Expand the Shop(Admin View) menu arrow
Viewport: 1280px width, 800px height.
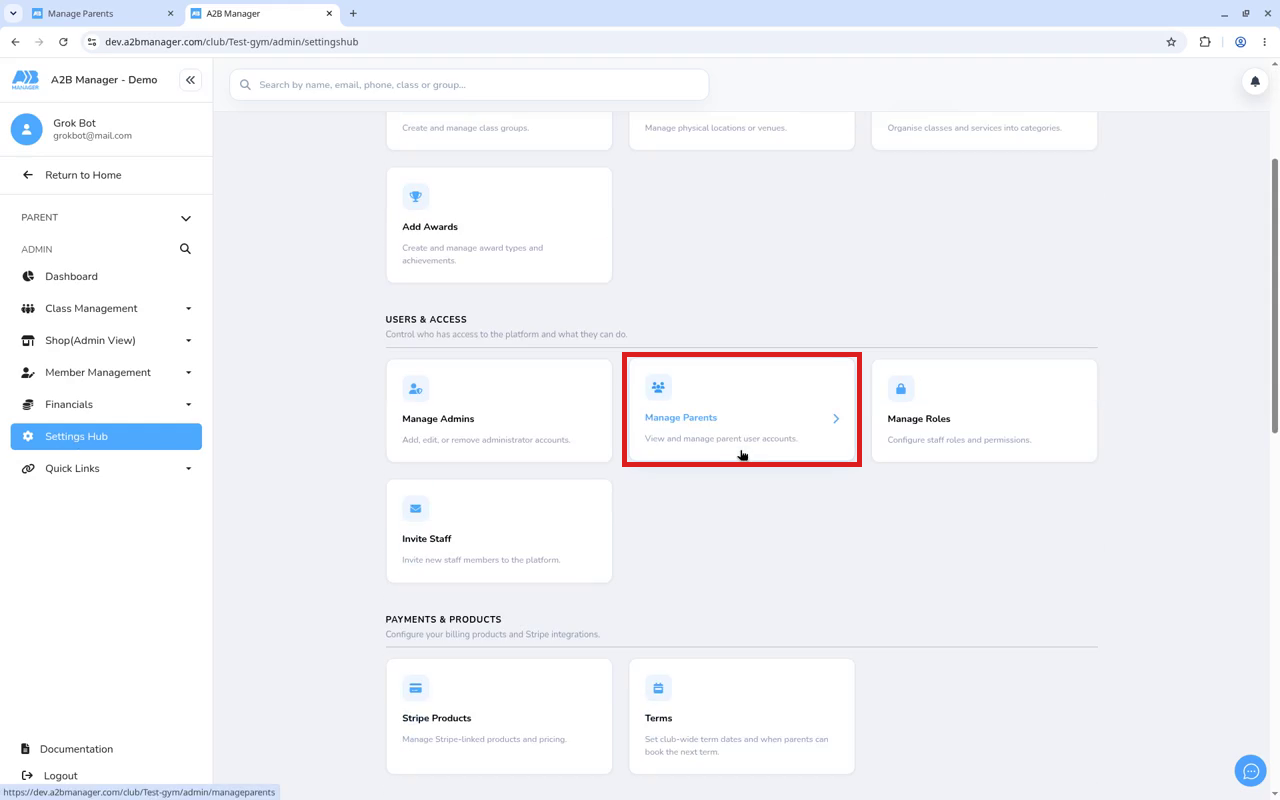pos(188,341)
